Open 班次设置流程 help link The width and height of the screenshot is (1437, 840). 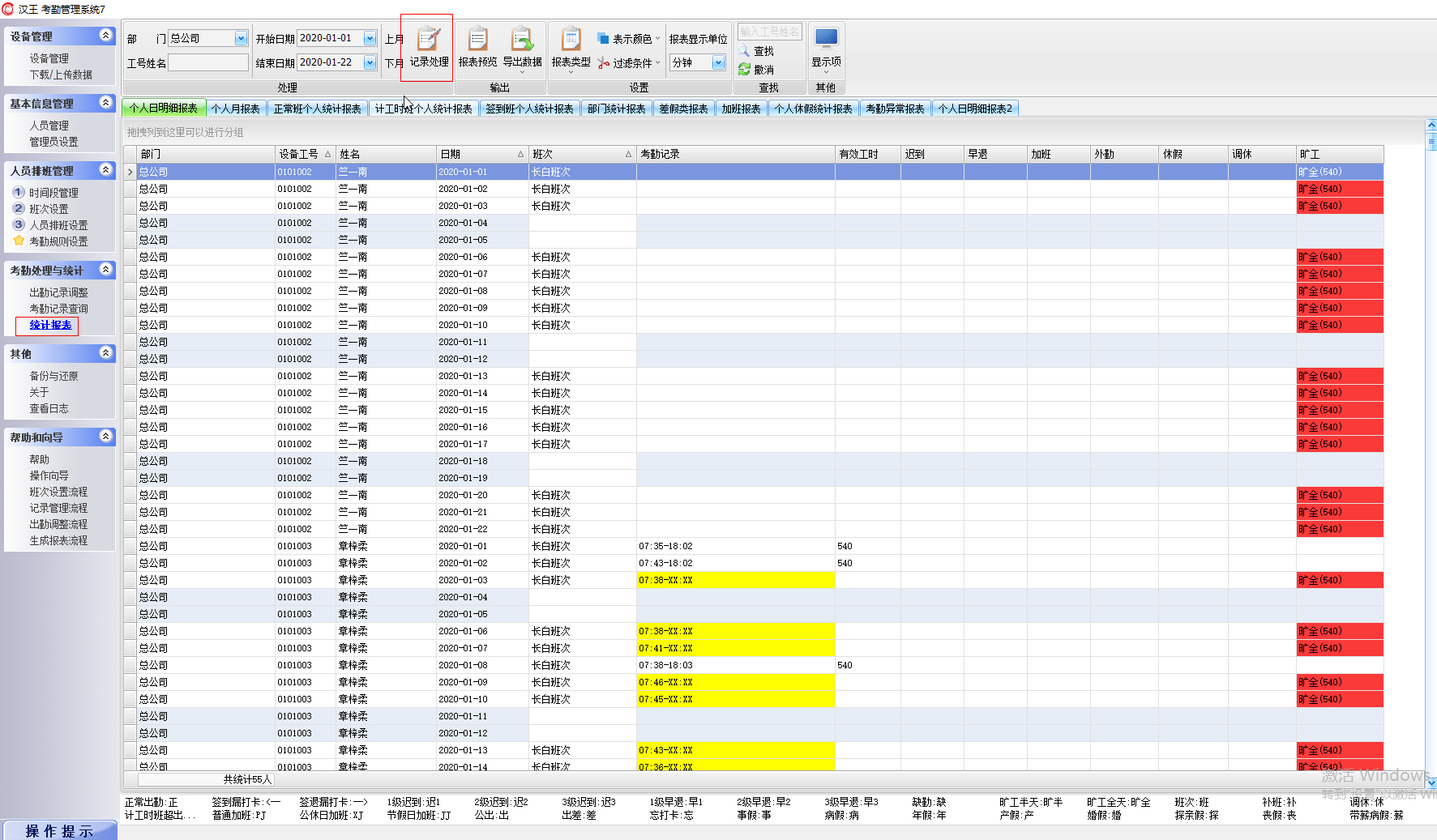[58, 492]
